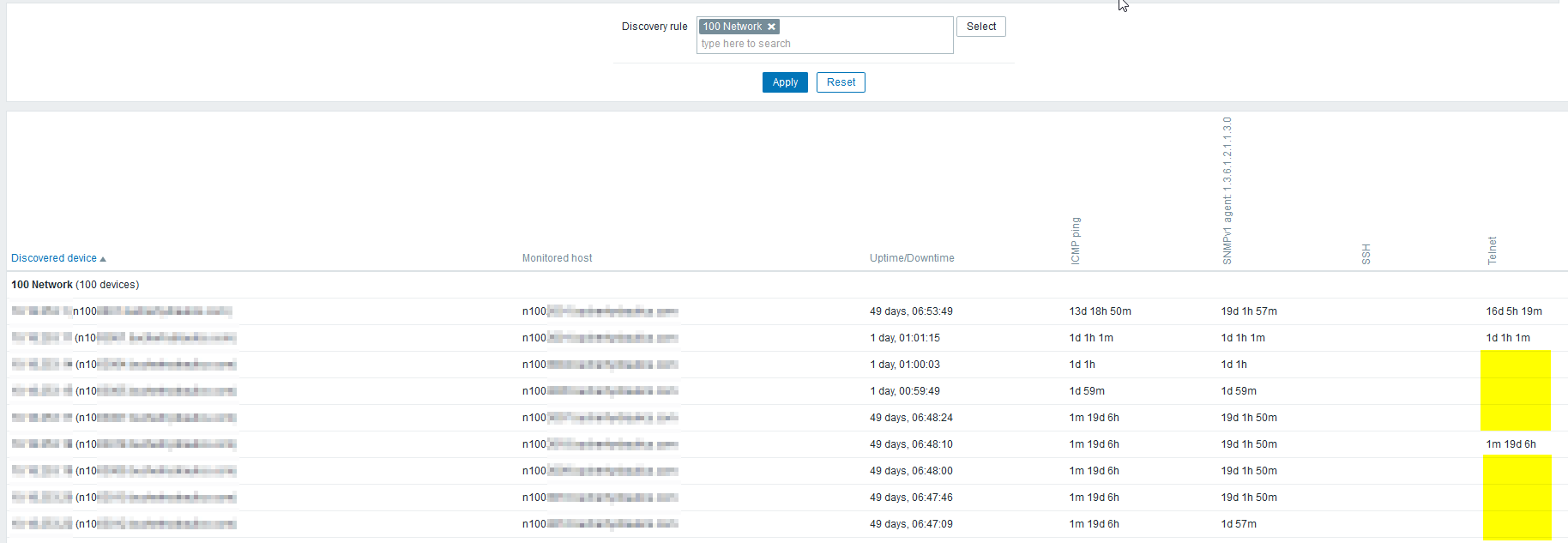Screen dimensions: 1568x543
Task: Click Telnet value 1m 19d 6h
Action: (1511, 444)
